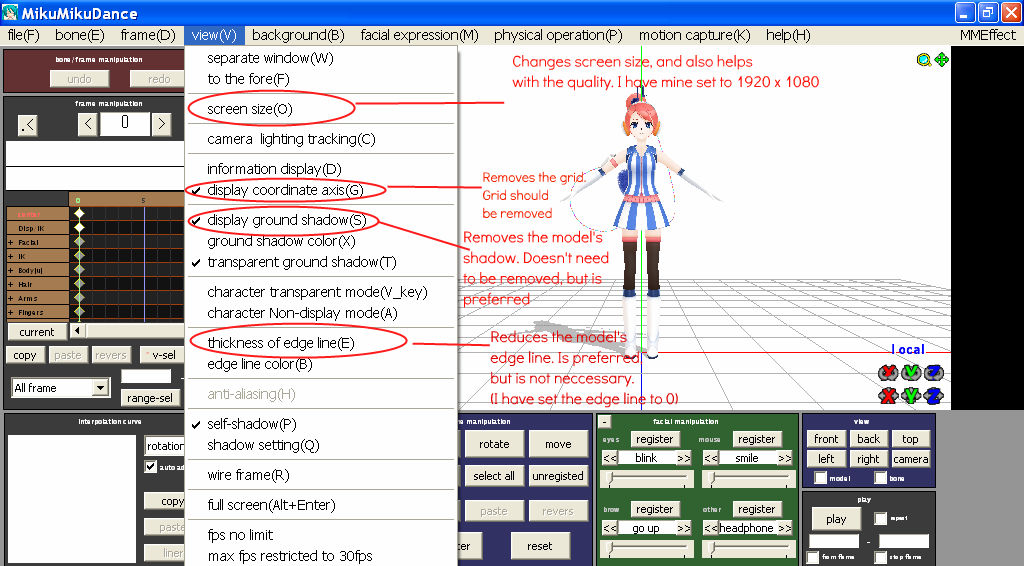
Task: Expand the Body timeline group
Action: 10,270
